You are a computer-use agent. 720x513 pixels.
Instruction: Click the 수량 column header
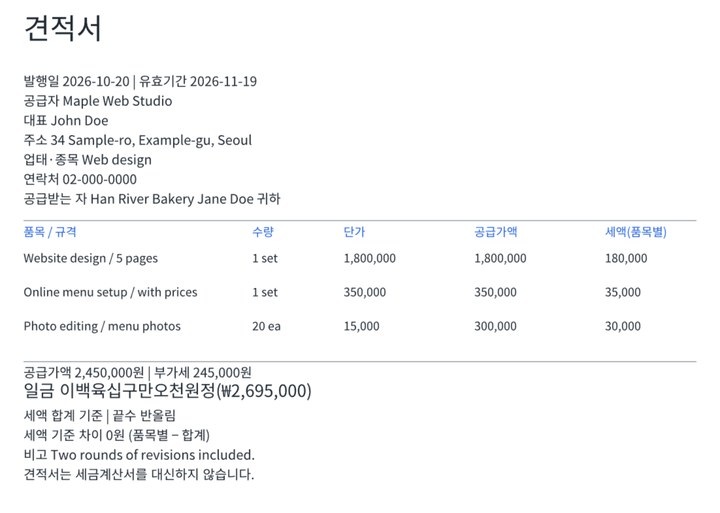tap(263, 231)
